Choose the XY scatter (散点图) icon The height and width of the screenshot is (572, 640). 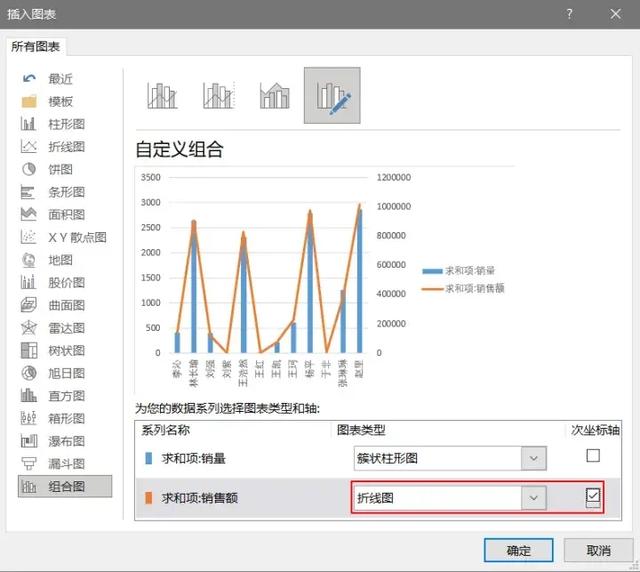coord(29,237)
